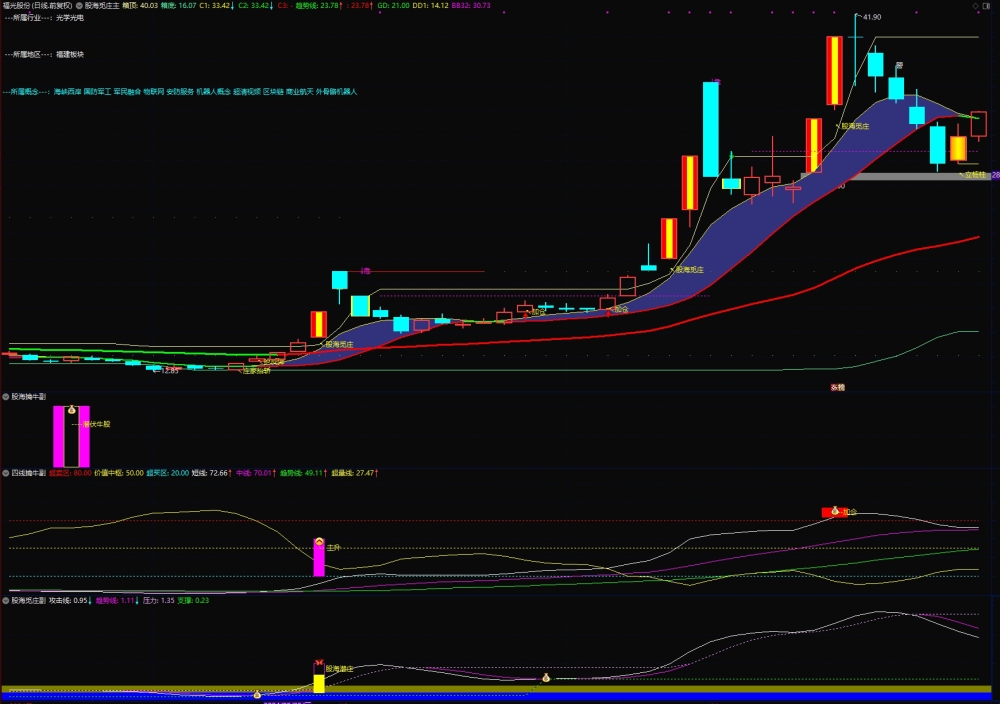Click the 价值中枢: 50.00 value
The image size is (1000, 704).
[x=119, y=473]
